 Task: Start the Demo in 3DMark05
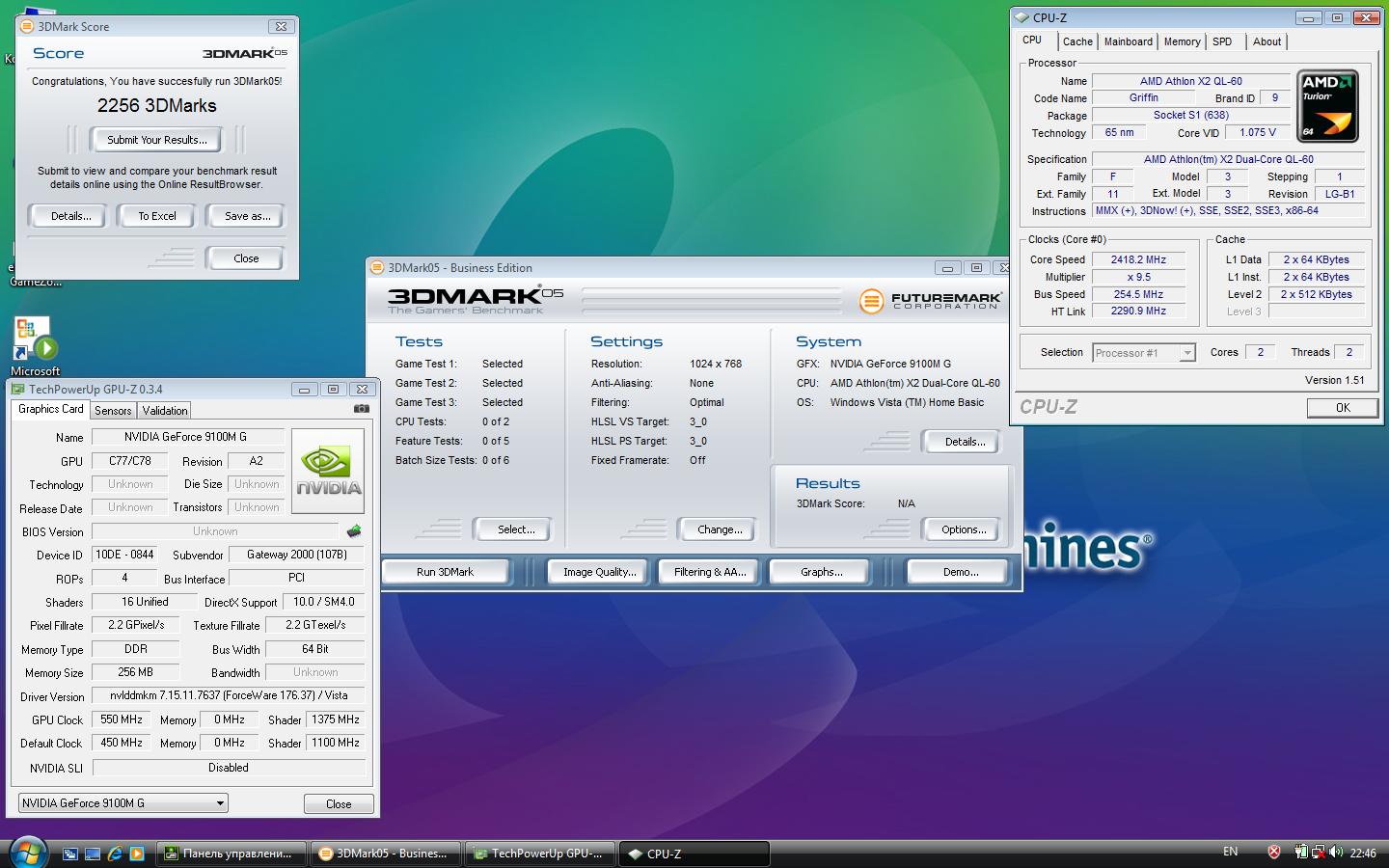point(960,572)
